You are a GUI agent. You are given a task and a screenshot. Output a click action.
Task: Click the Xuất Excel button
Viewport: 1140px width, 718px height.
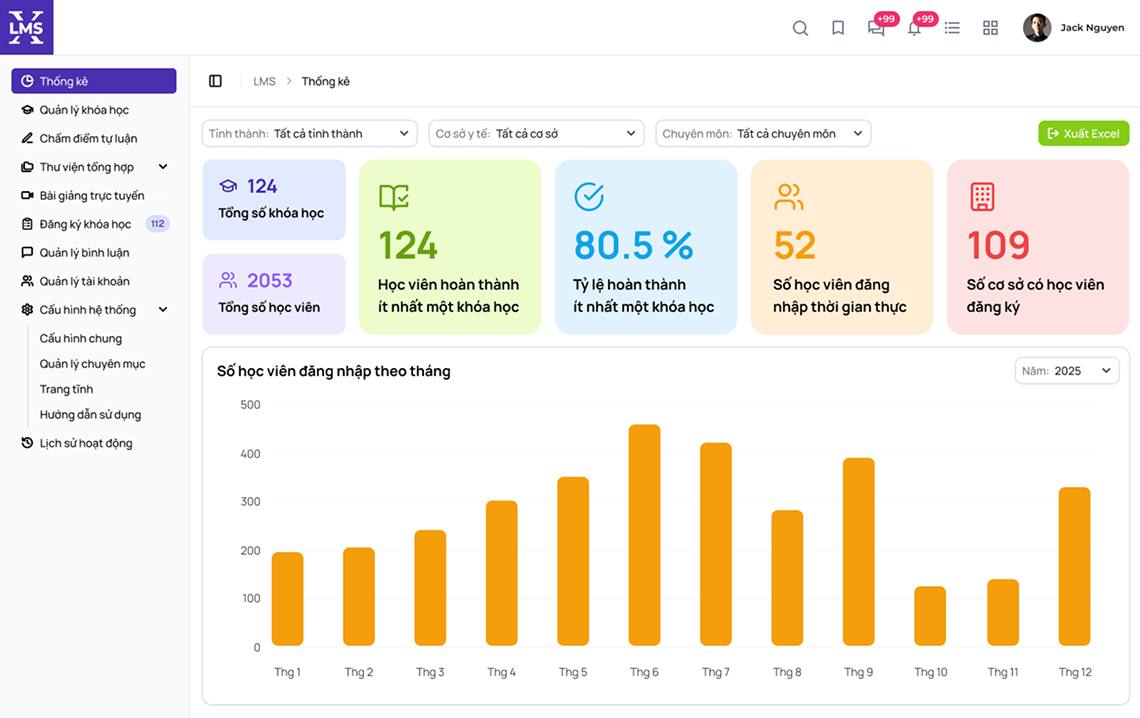coord(1083,134)
